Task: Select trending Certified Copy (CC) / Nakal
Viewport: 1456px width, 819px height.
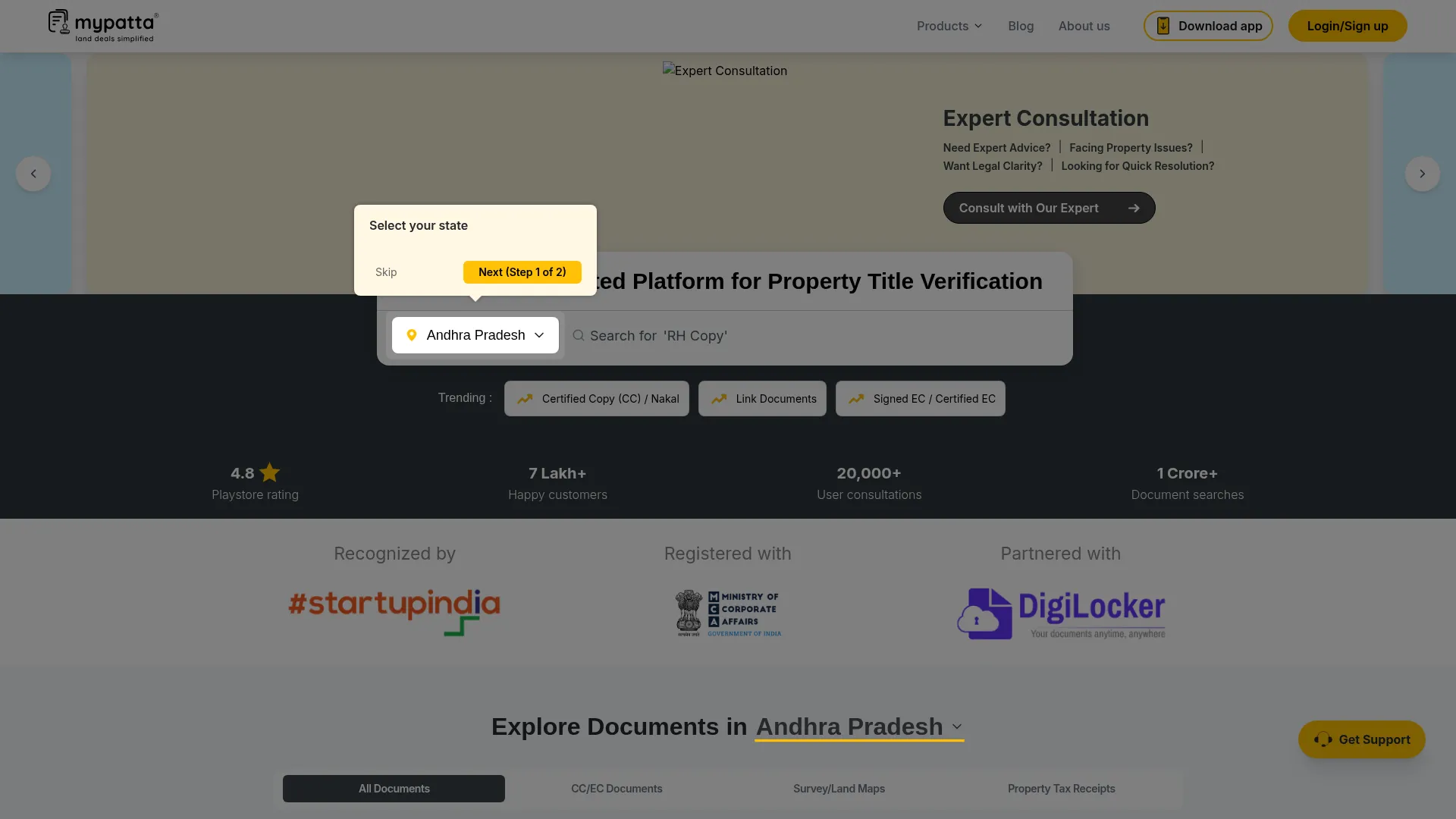Action: (597, 398)
